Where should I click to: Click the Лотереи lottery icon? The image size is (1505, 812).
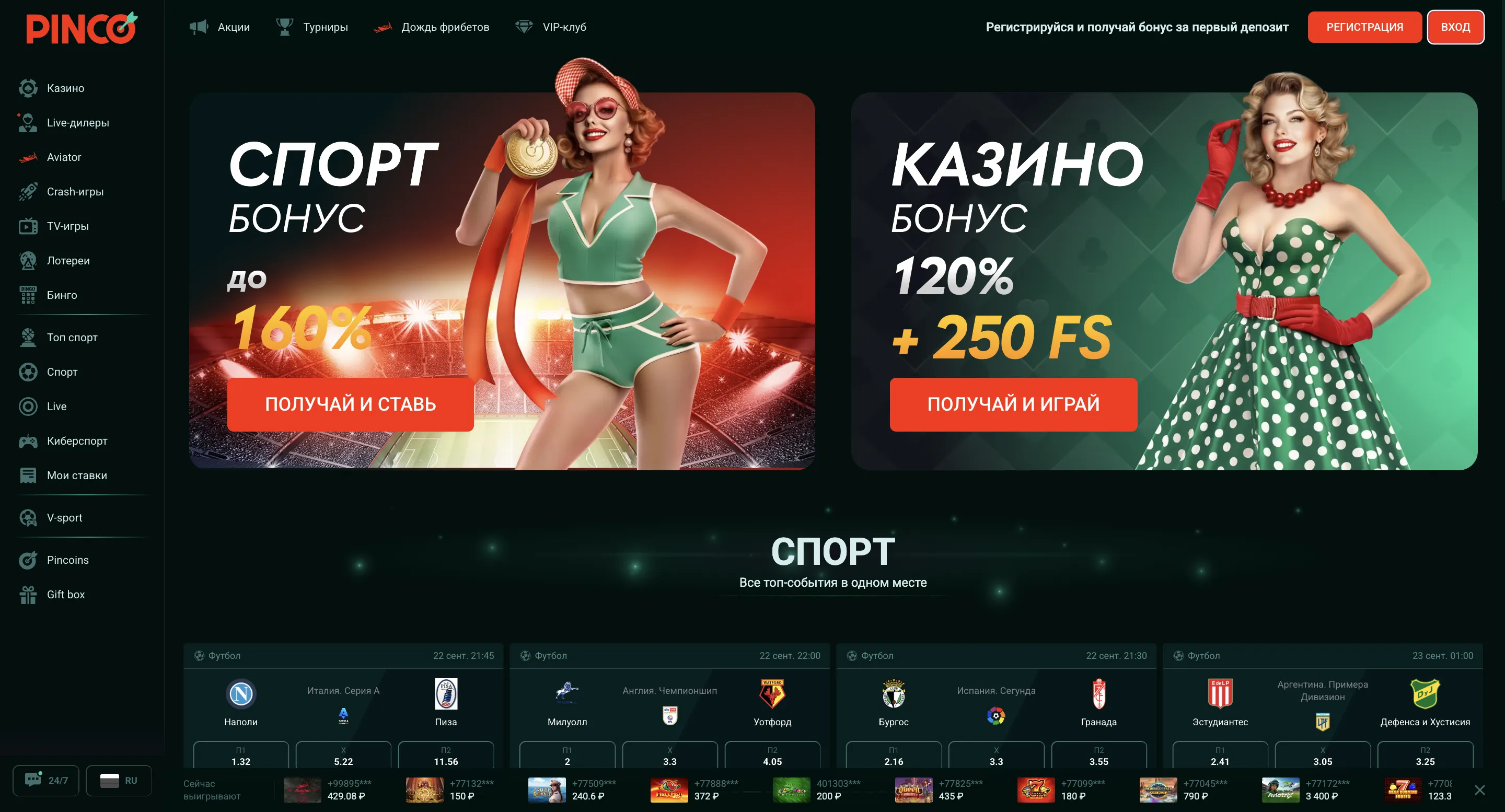[28, 261]
